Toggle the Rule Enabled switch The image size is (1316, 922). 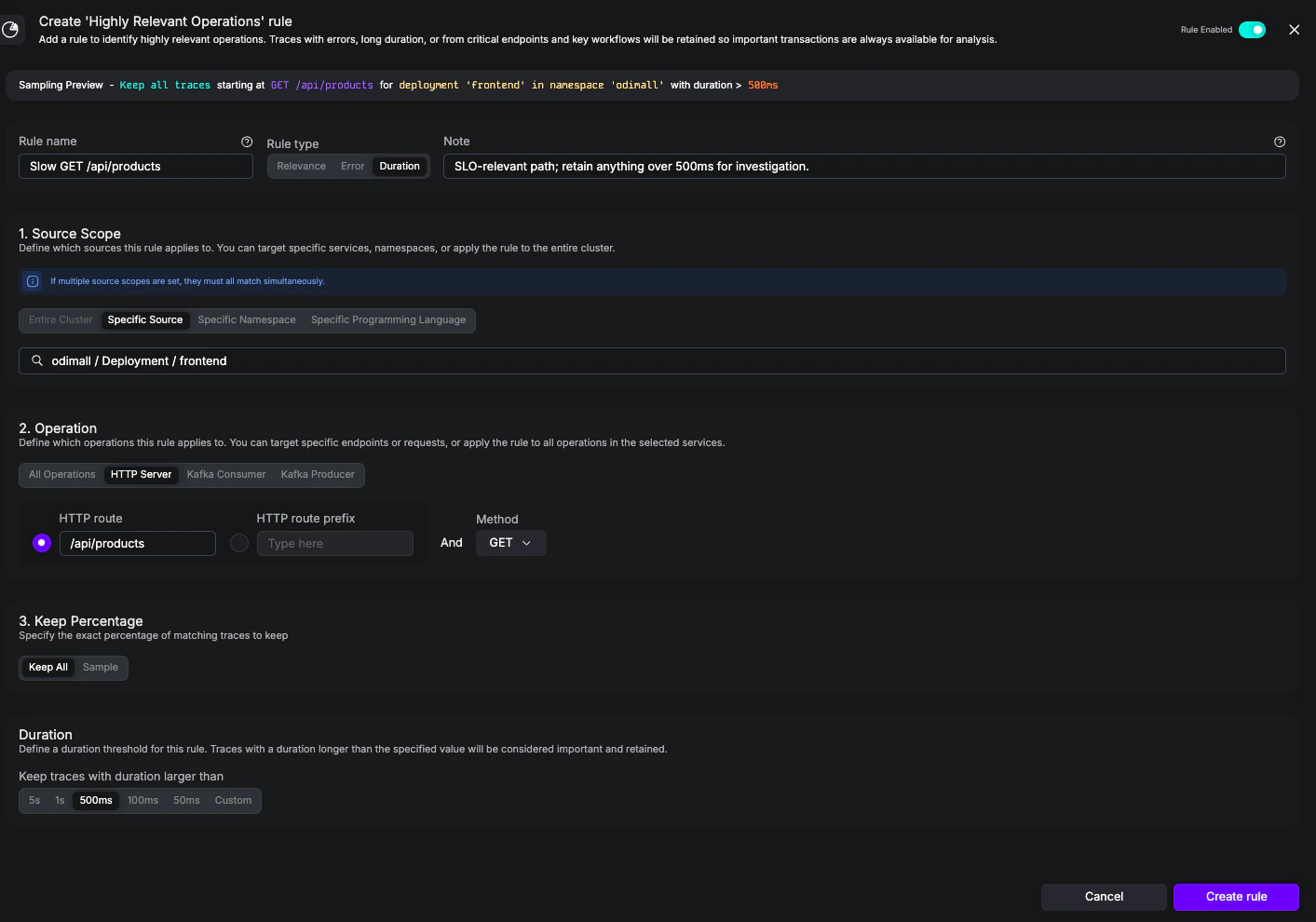1252,30
